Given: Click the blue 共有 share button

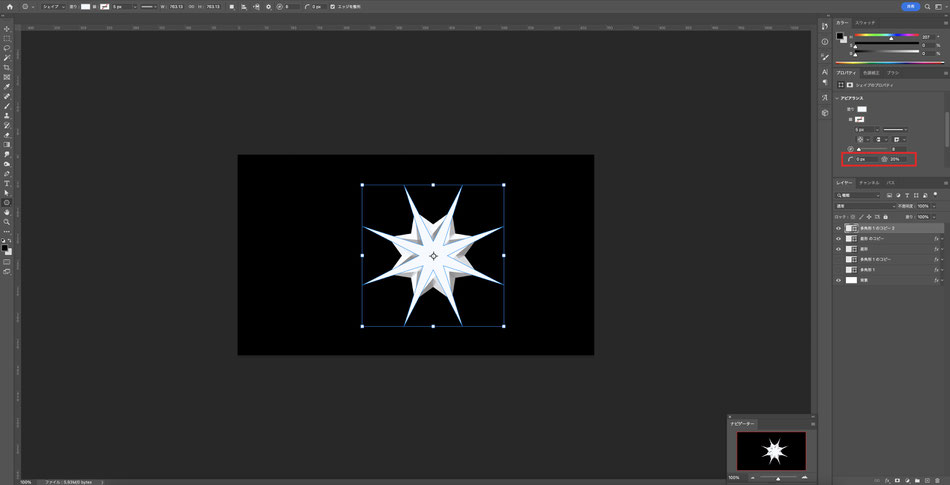Looking at the screenshot, I should tap(911, 6).
